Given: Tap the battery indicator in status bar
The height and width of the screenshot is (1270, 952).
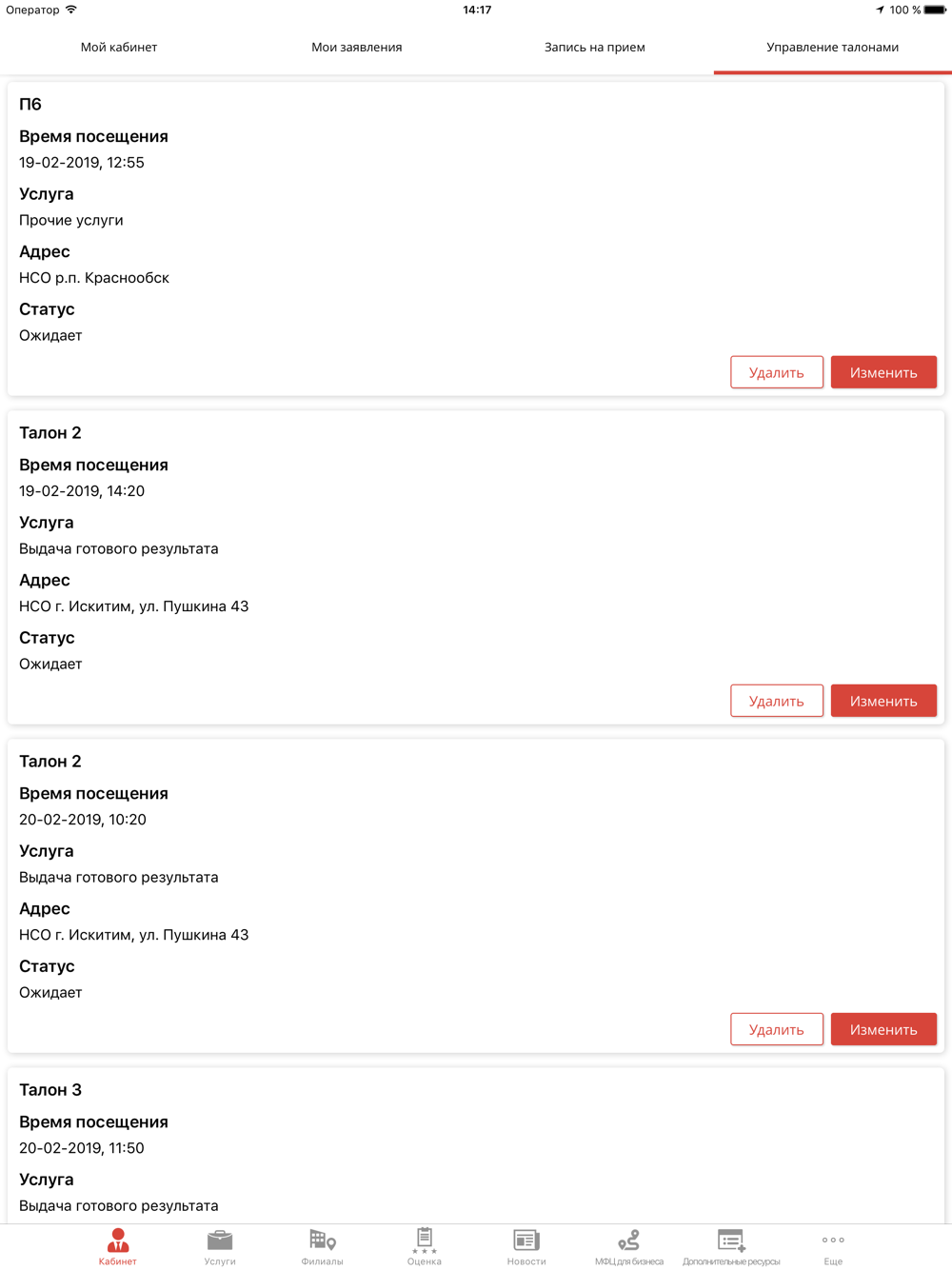Looking at the screenshot, I should pos(935,10).
